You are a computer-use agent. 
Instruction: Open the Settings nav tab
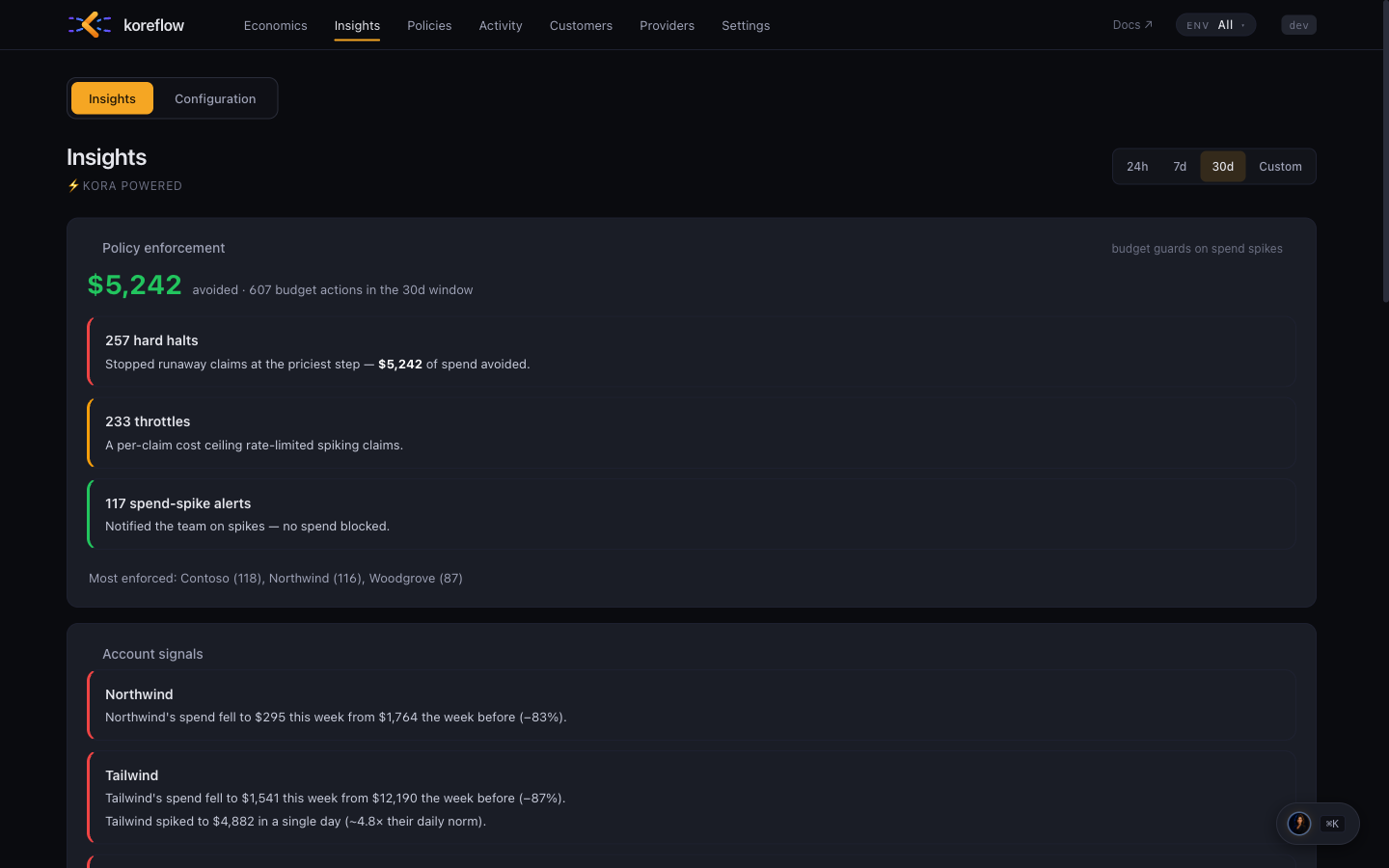746,26
